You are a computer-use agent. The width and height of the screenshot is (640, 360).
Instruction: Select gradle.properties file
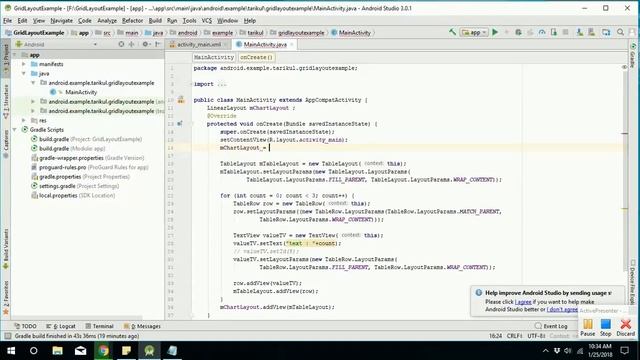click(80, 177)
